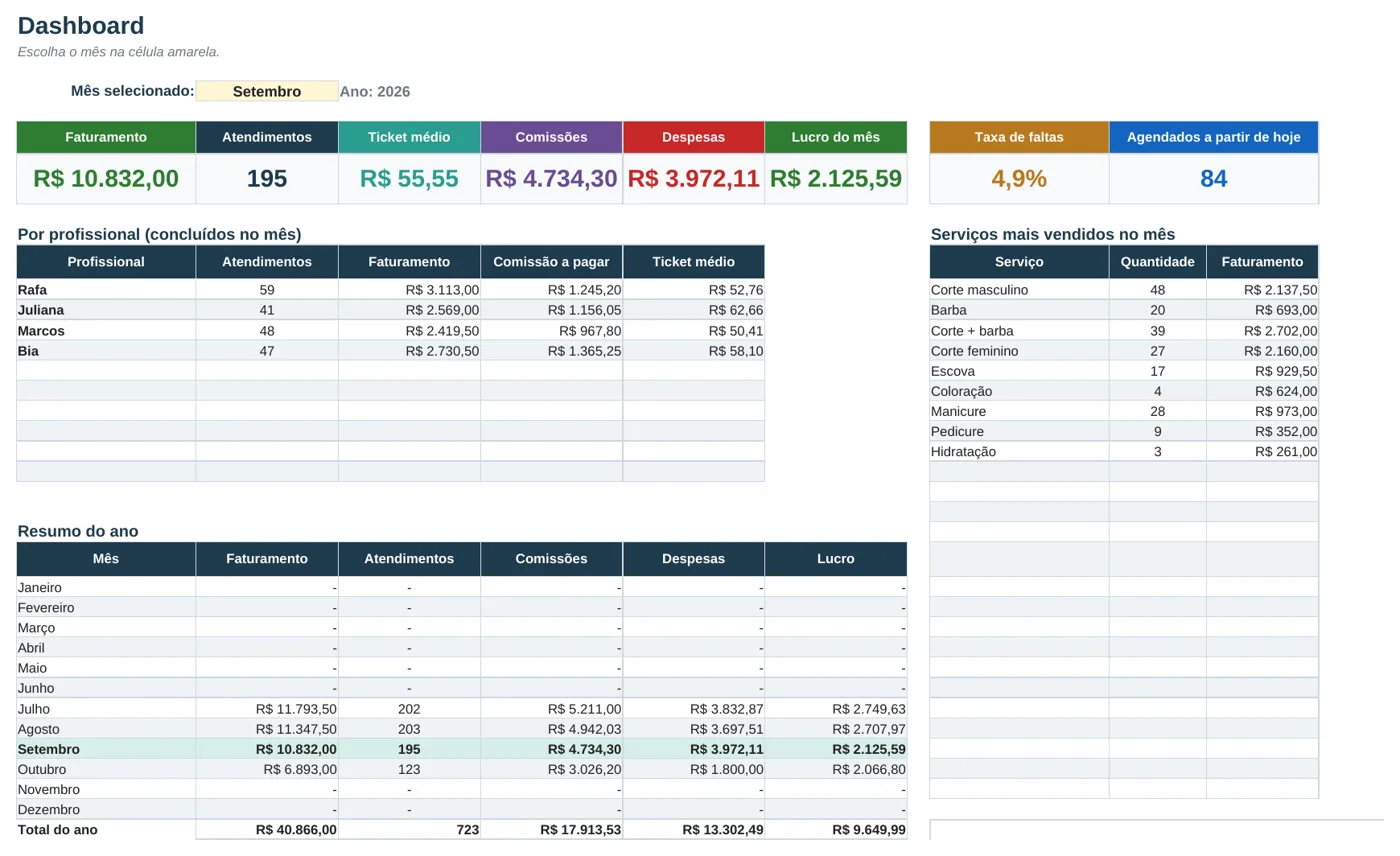1400x856 pixels.
Task: Click the red "Despesas" KPI card header
Action: click(694, 137)
